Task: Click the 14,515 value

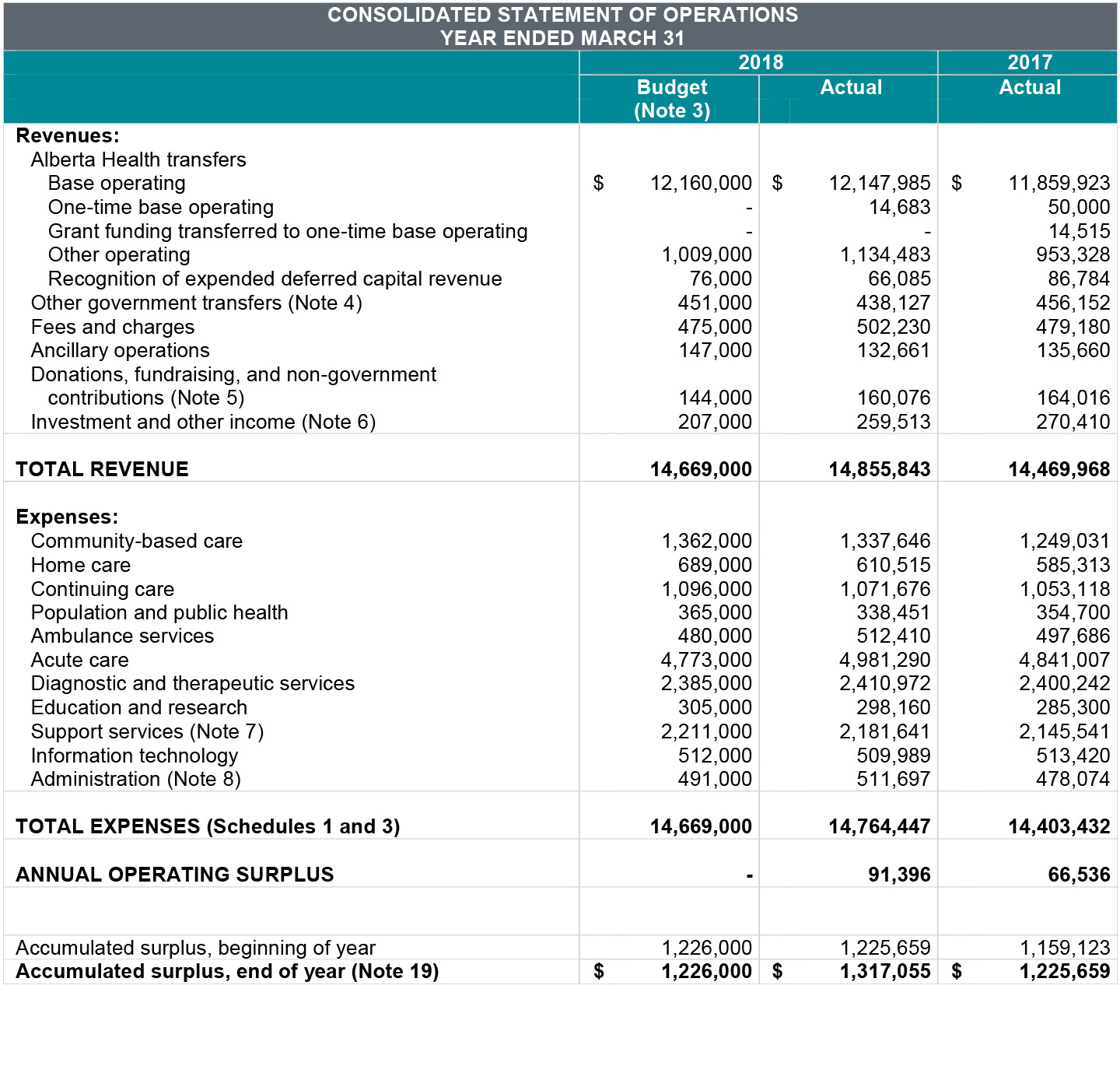Action: pos(1080,232)
